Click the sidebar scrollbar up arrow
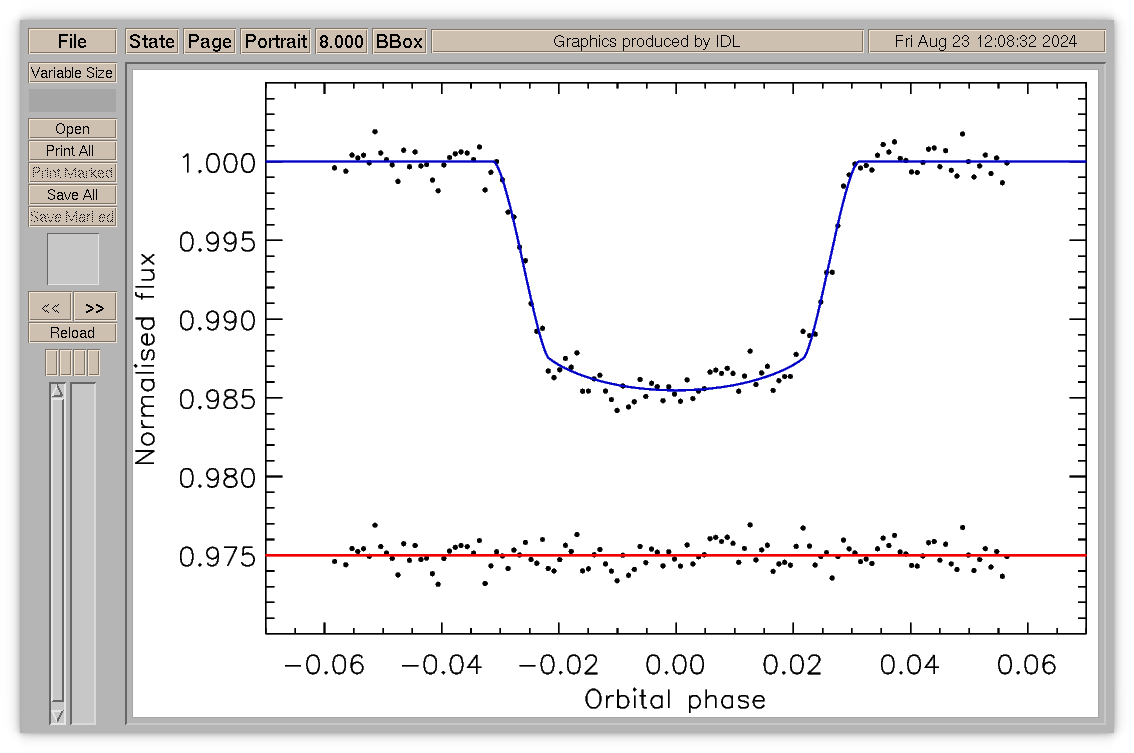Screen dimensions: 1134x753 click(58, 391)
